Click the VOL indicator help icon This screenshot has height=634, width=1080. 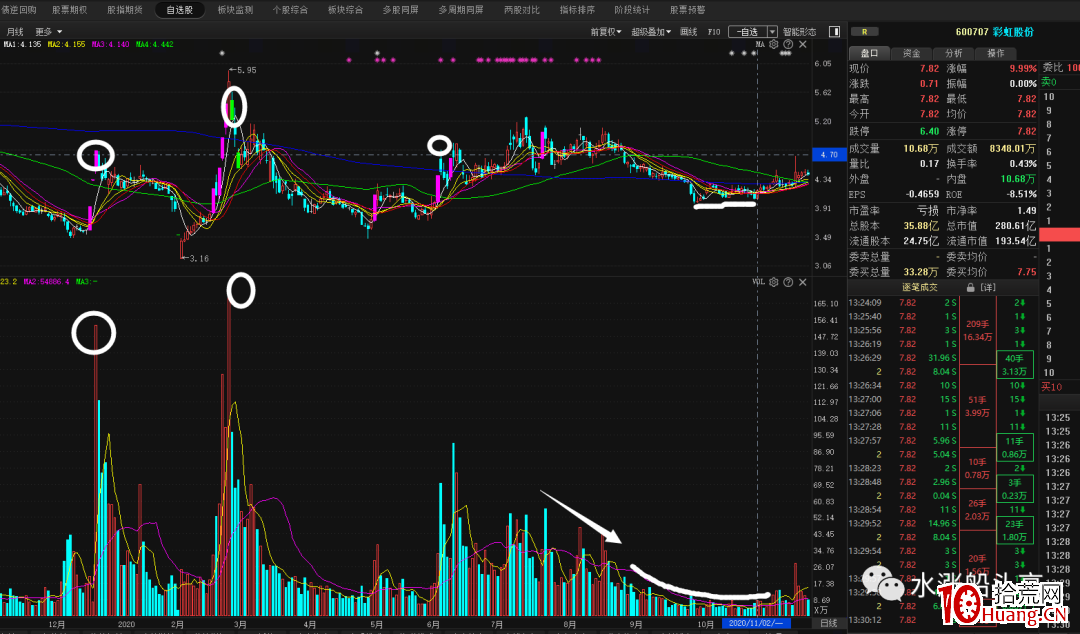787,282
